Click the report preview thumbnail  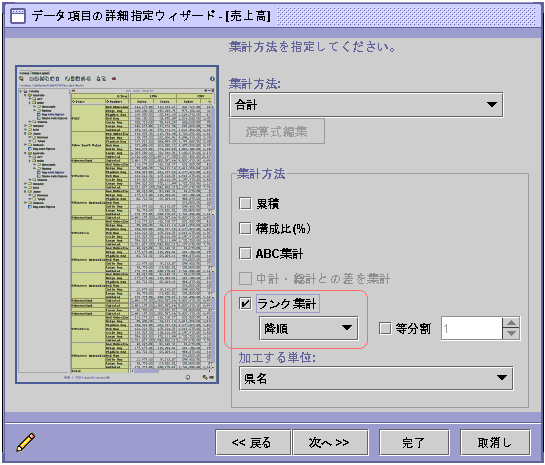[x=117, y=225]
